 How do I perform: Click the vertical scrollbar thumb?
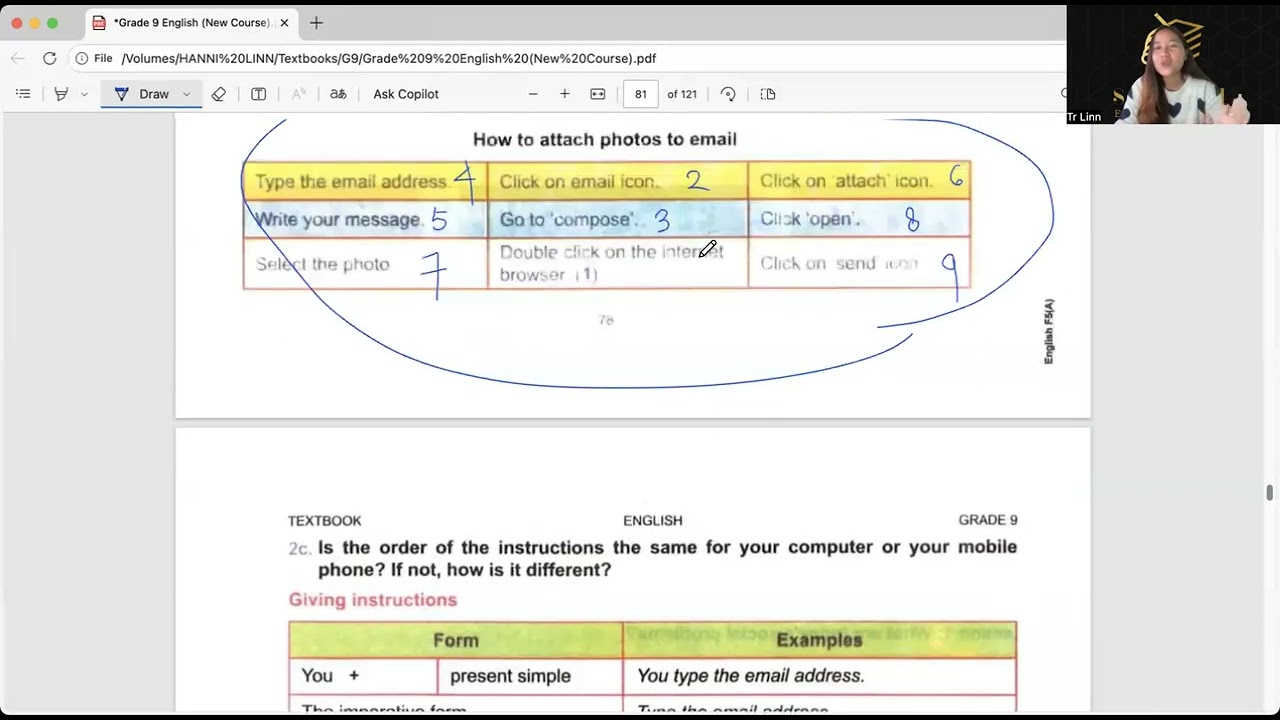1270,493
